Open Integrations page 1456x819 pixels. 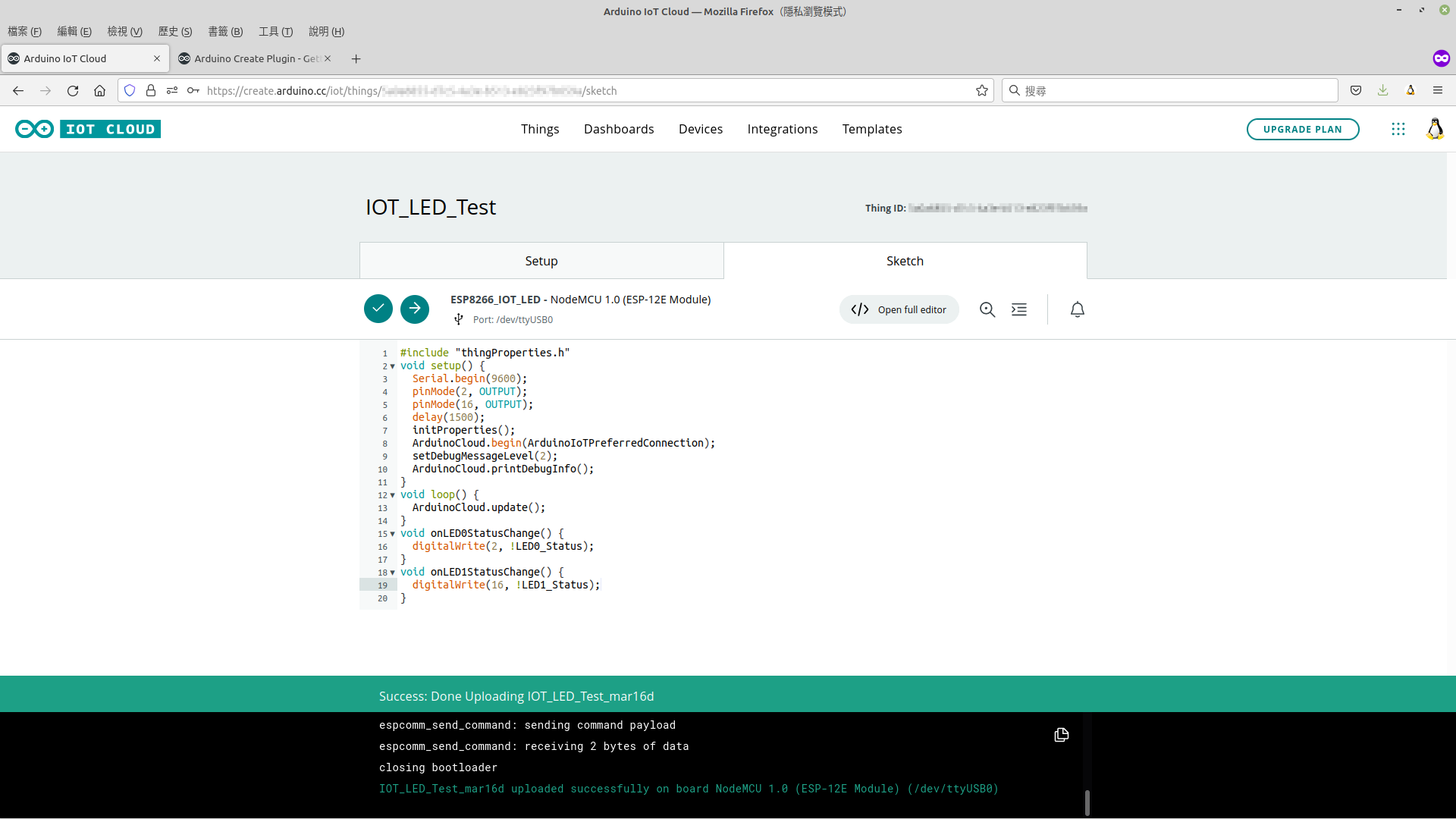click(x=783, y=129)
